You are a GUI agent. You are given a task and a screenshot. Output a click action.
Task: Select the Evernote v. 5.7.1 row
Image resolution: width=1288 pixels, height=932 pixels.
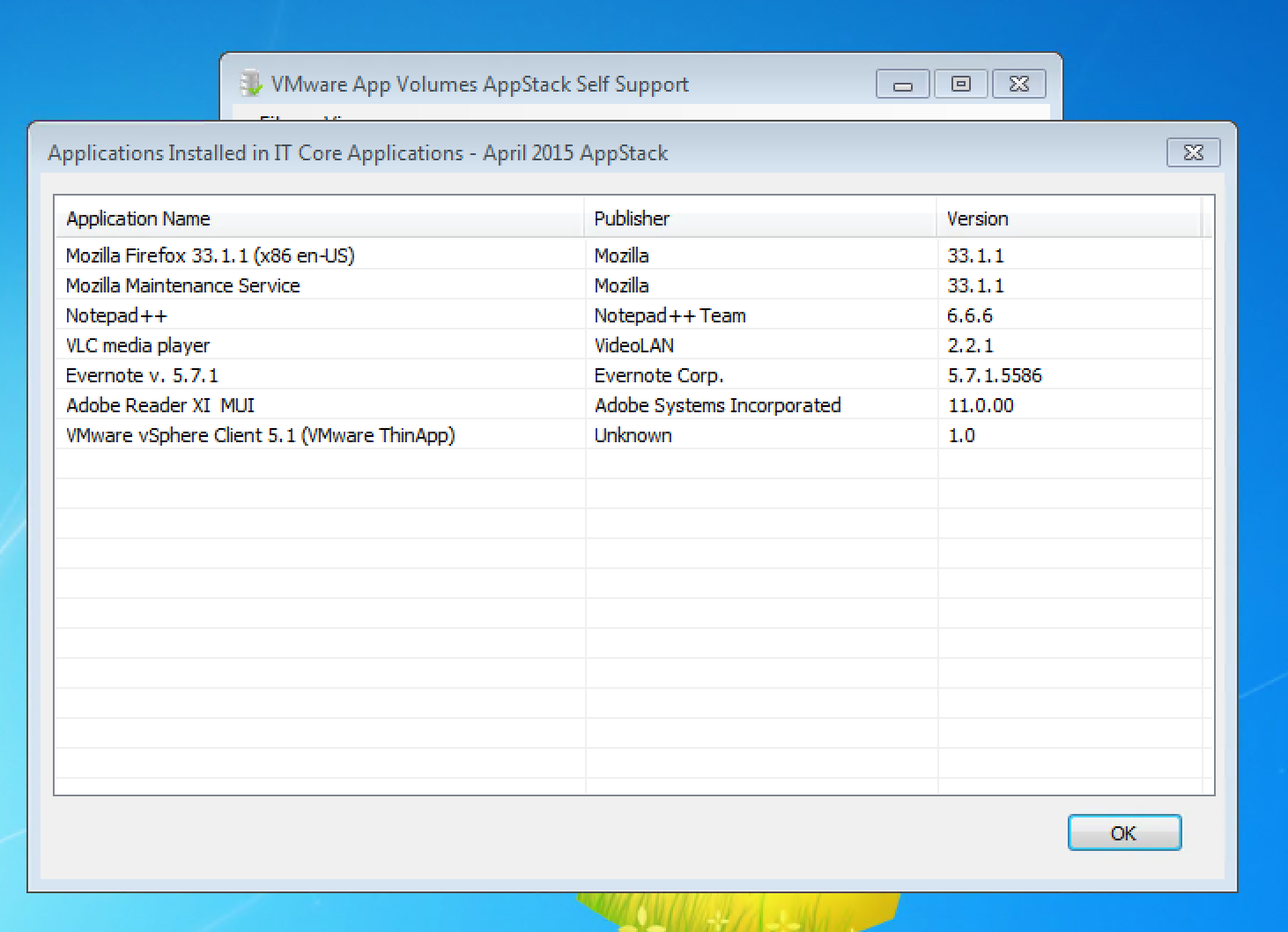[142, 375]
